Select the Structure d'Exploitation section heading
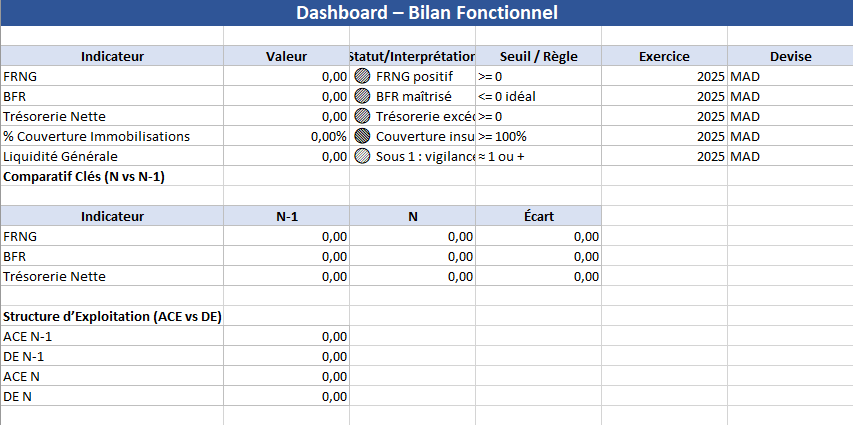 point(112,316)
